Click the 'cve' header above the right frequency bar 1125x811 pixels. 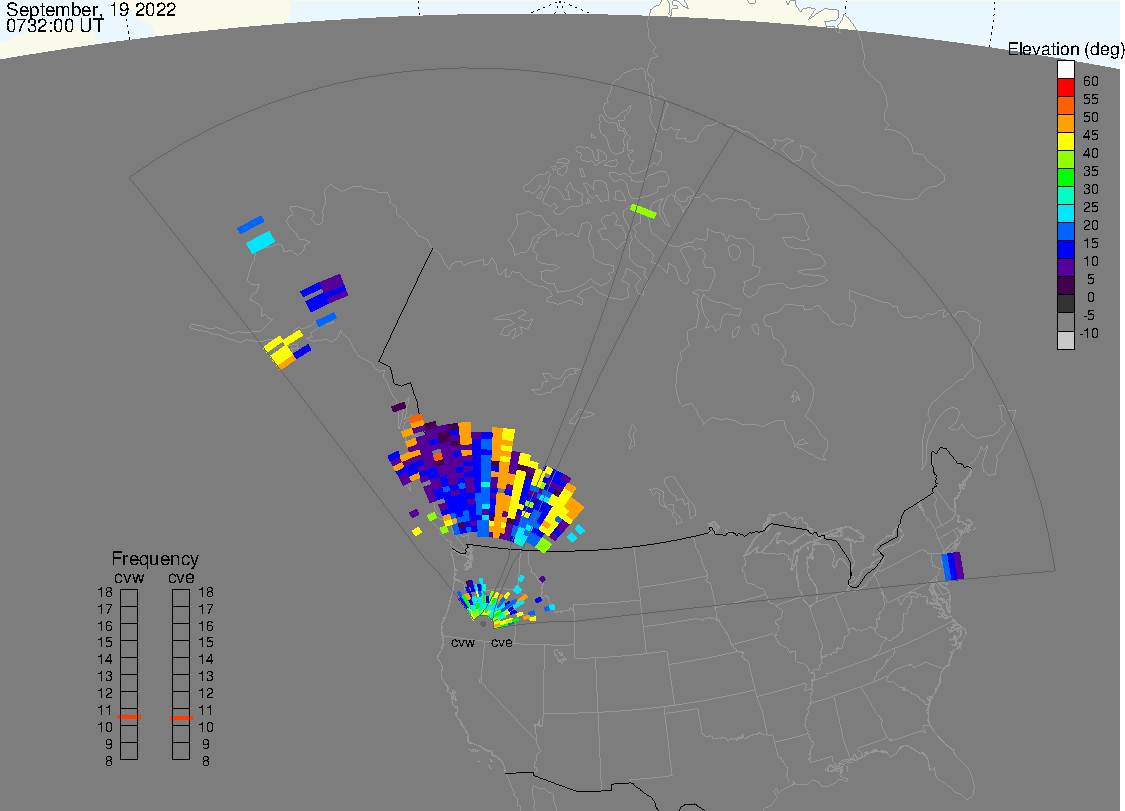tap(181, 578)
